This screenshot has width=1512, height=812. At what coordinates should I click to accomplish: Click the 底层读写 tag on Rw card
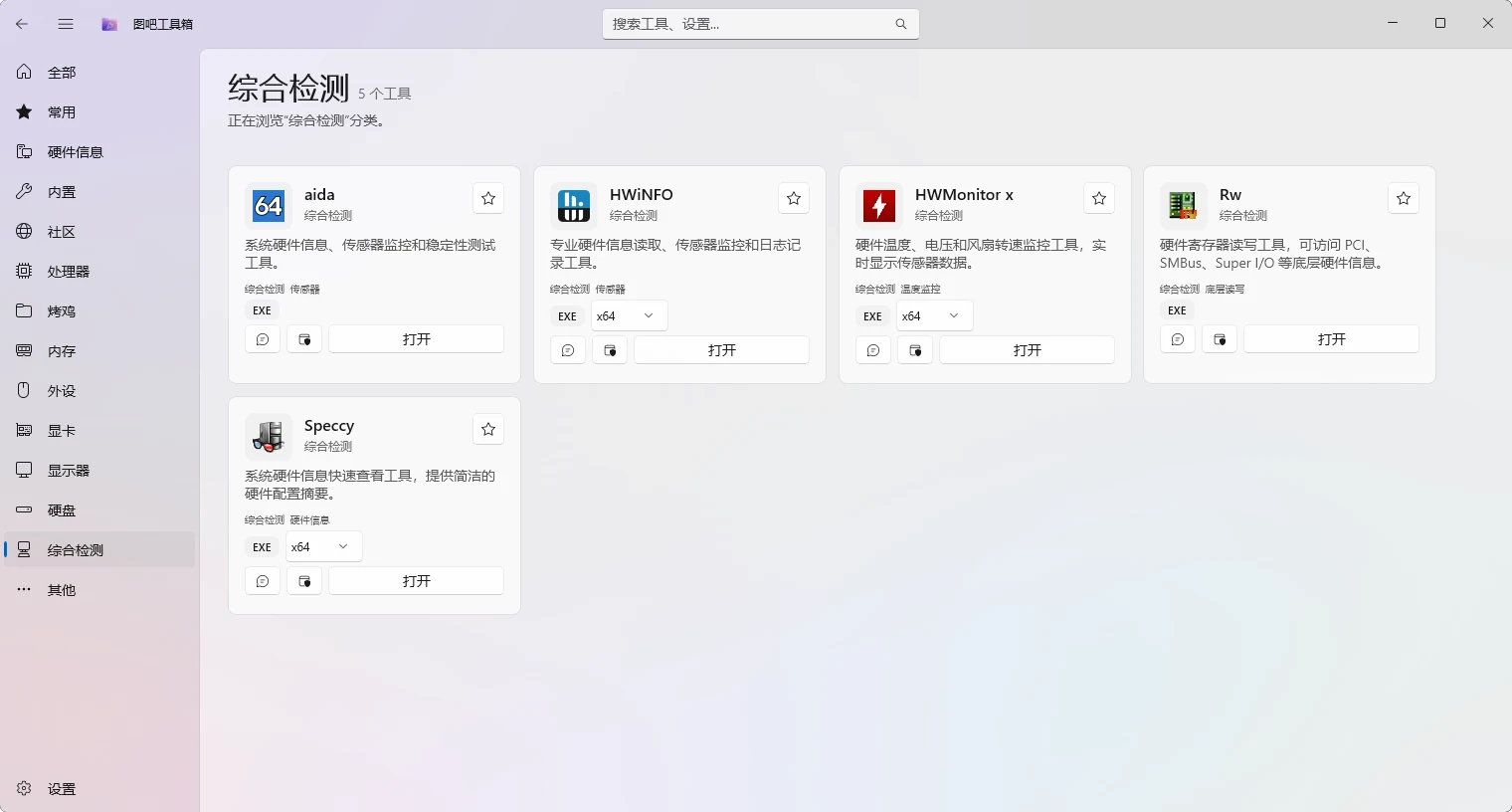pyautogui.click(x=1226, y=290)
